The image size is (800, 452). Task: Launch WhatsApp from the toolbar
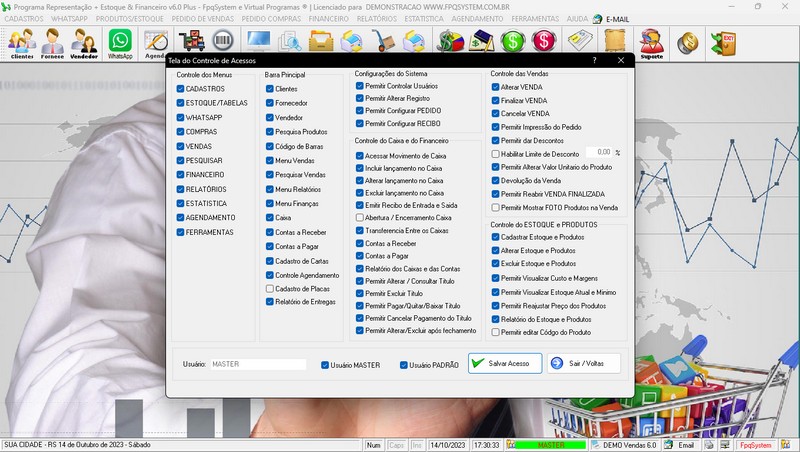(120, 43)
